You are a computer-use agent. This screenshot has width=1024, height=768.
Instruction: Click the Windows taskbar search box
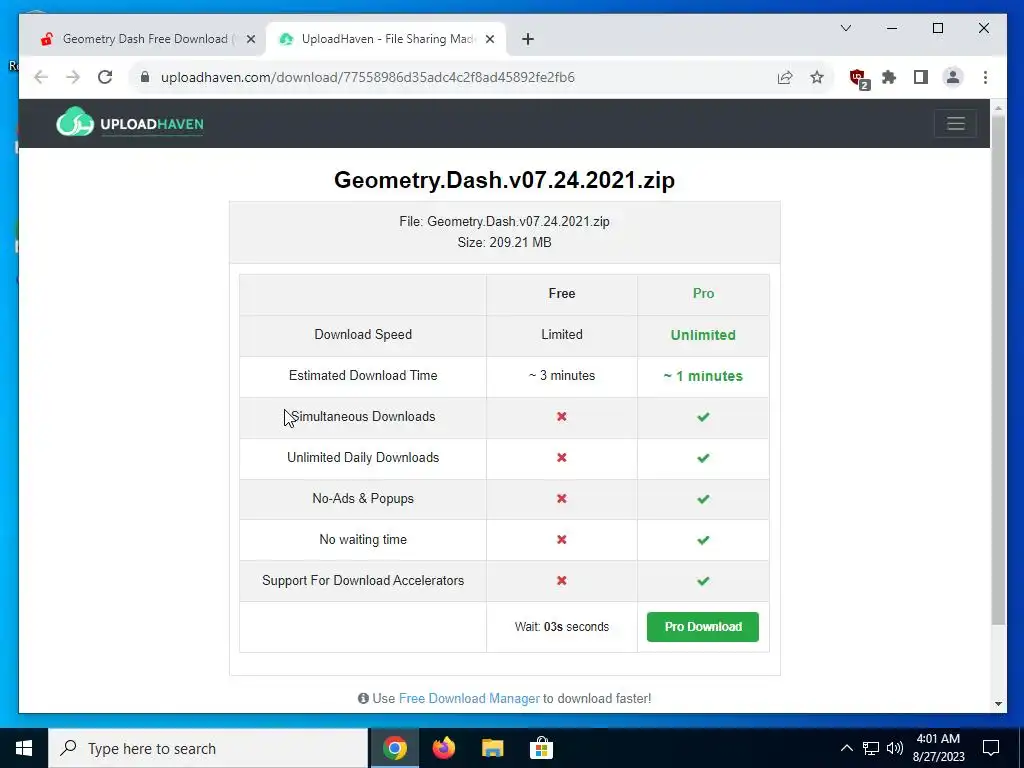[208, 748]
